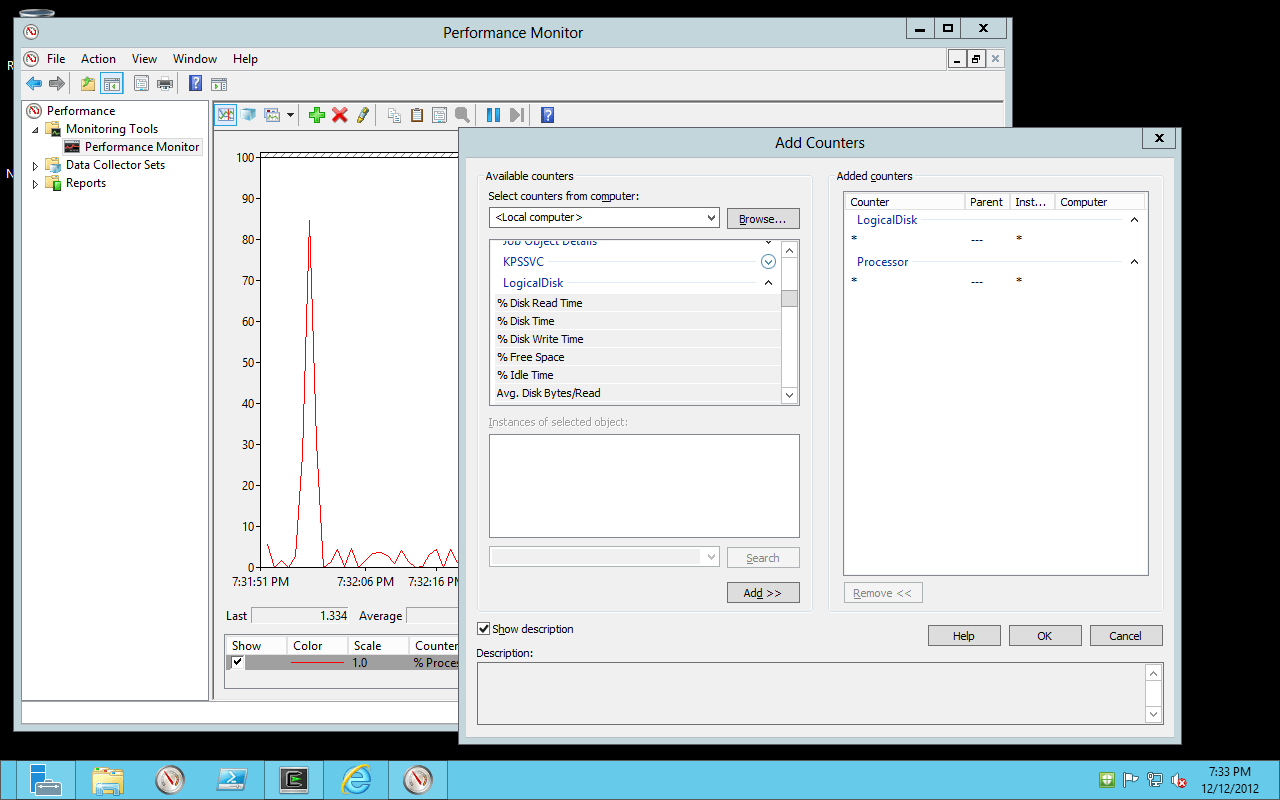Screen dimensions: 1280x800
Task: Toggle Show/Hide Console Tree icon
Action: (x=111, y=84)
